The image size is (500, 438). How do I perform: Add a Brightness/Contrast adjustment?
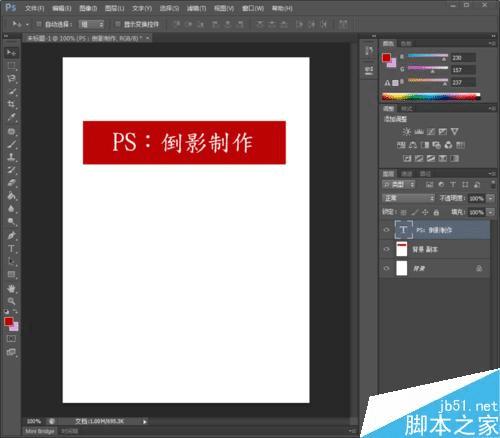[406, 132]
